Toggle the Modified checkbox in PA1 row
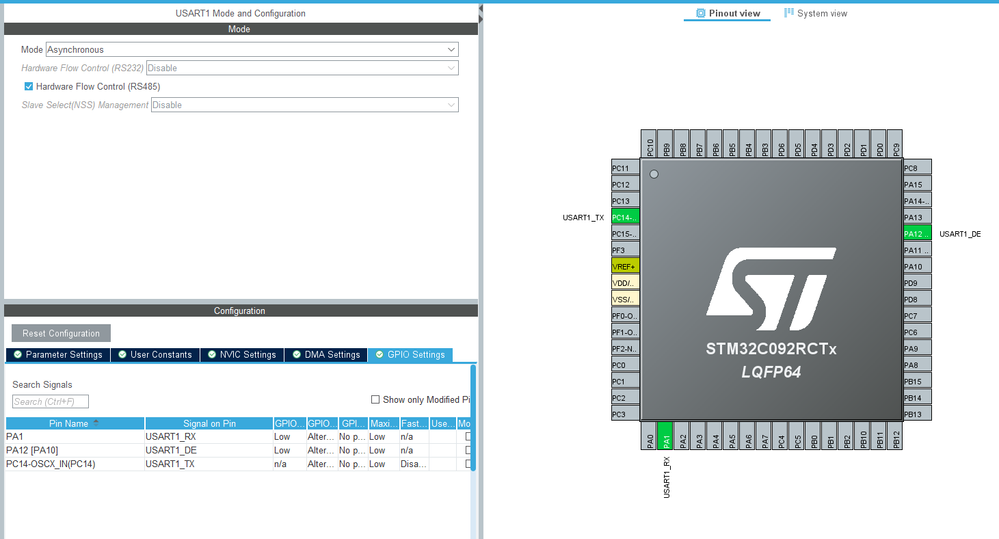 (468, 436)
